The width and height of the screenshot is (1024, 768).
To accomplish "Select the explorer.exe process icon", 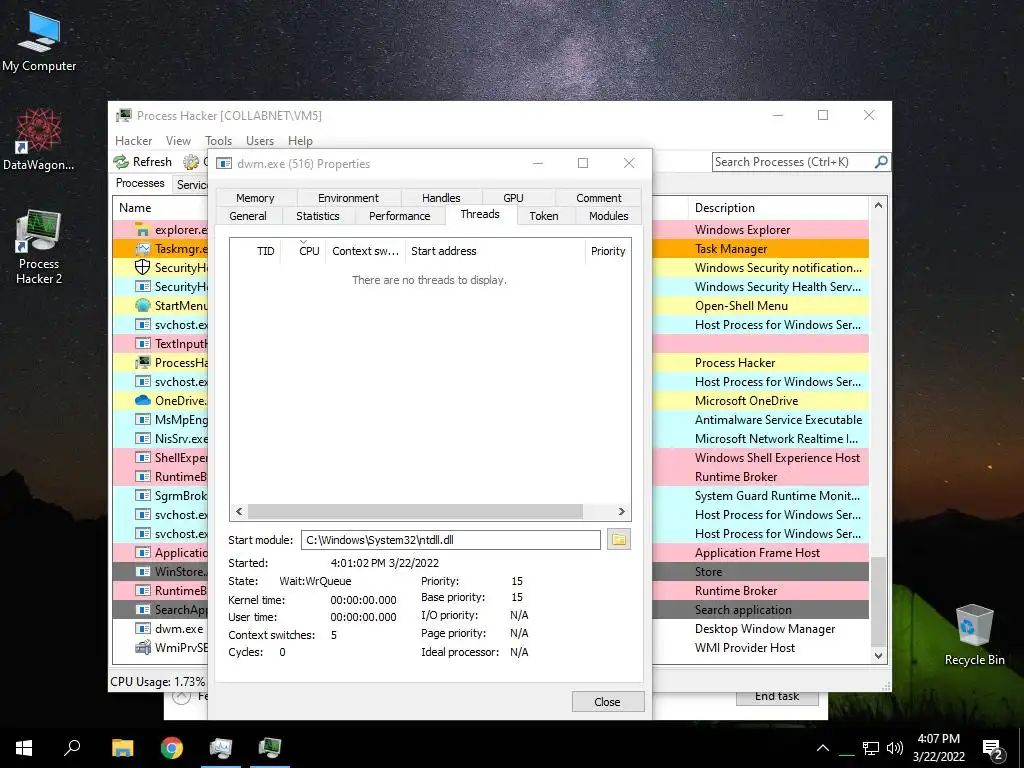I will [x=142, y=229].
